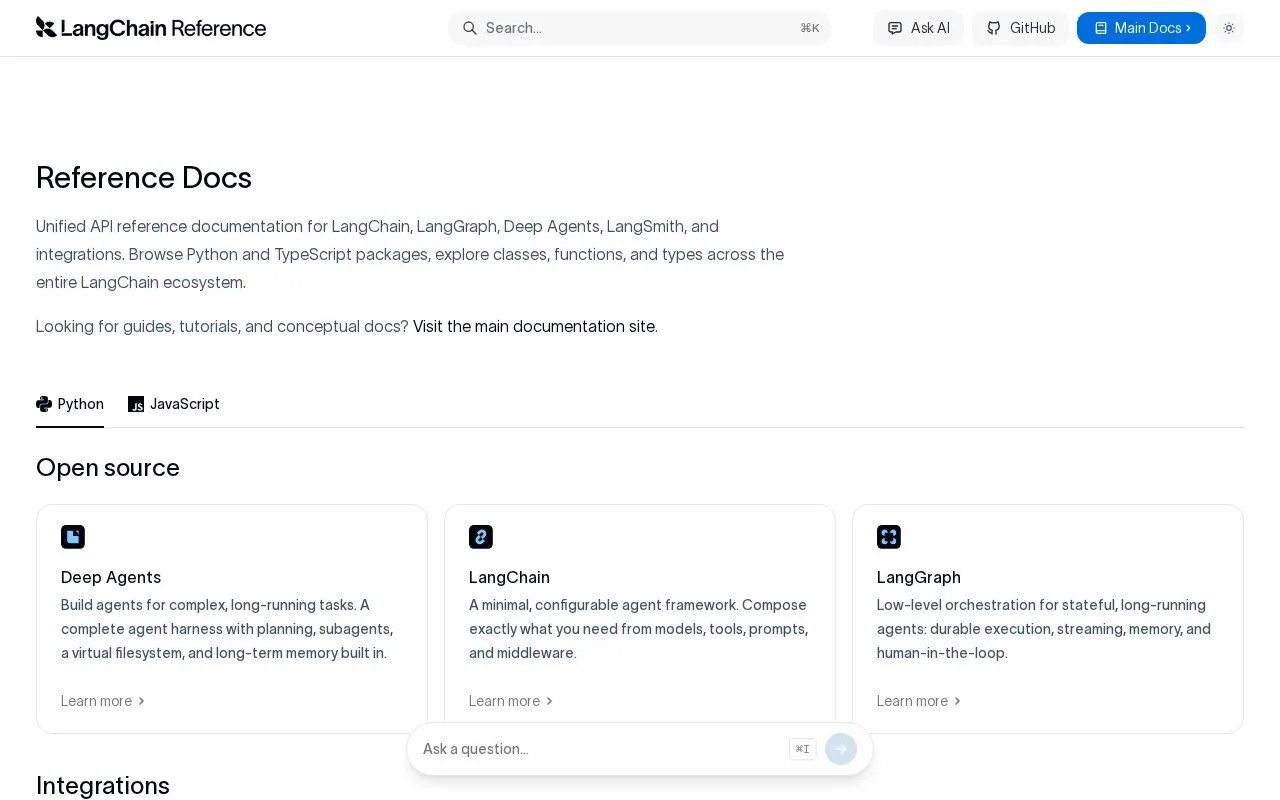Switch to the JavaScript tab

(x=174, y=404)
